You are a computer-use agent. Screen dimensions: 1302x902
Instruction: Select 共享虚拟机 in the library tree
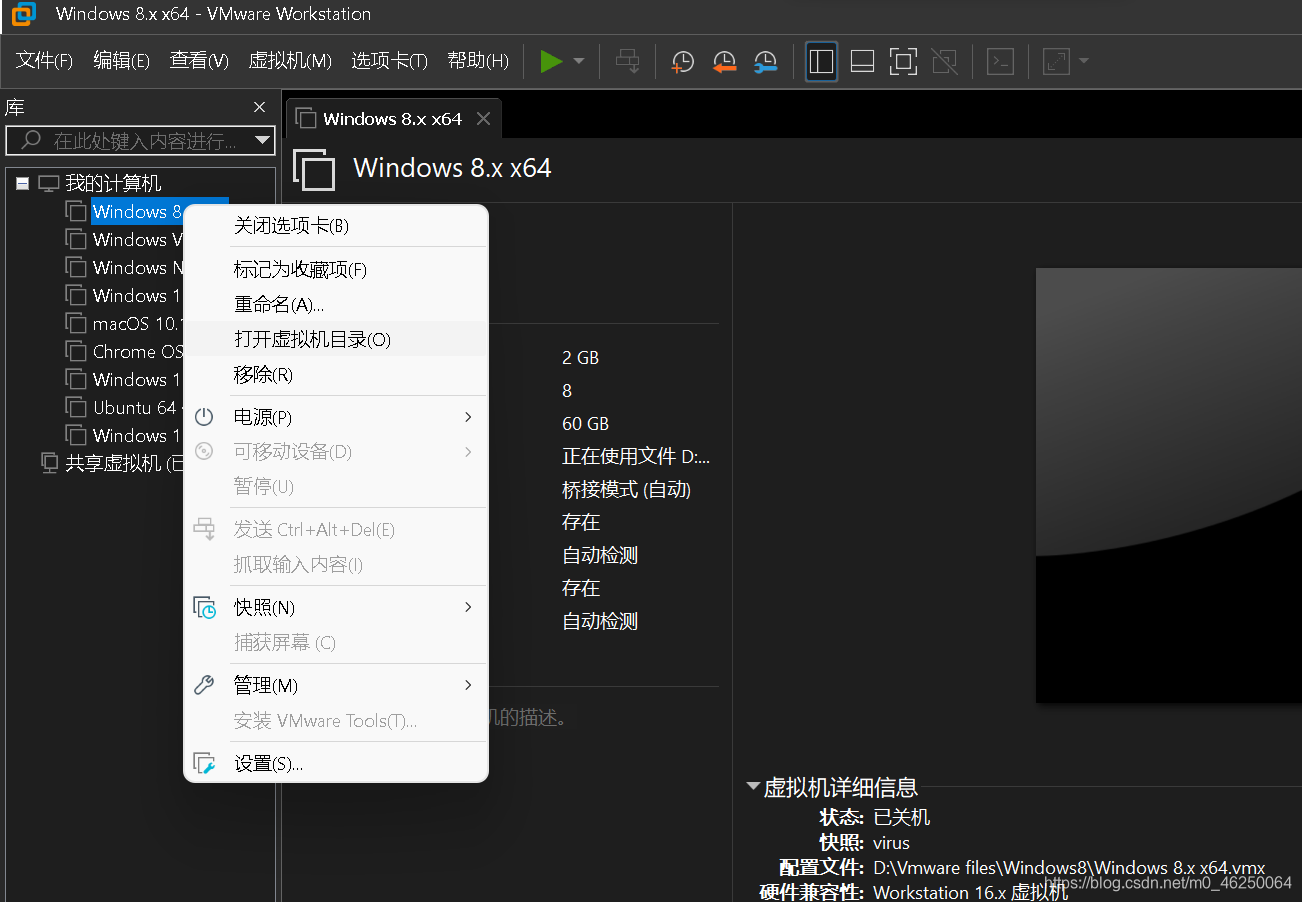tap(125, 463)
